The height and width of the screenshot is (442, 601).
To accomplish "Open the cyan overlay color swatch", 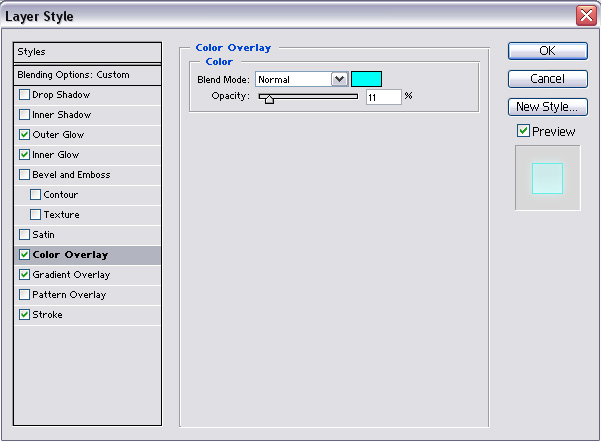I will (x=366, y=79).
